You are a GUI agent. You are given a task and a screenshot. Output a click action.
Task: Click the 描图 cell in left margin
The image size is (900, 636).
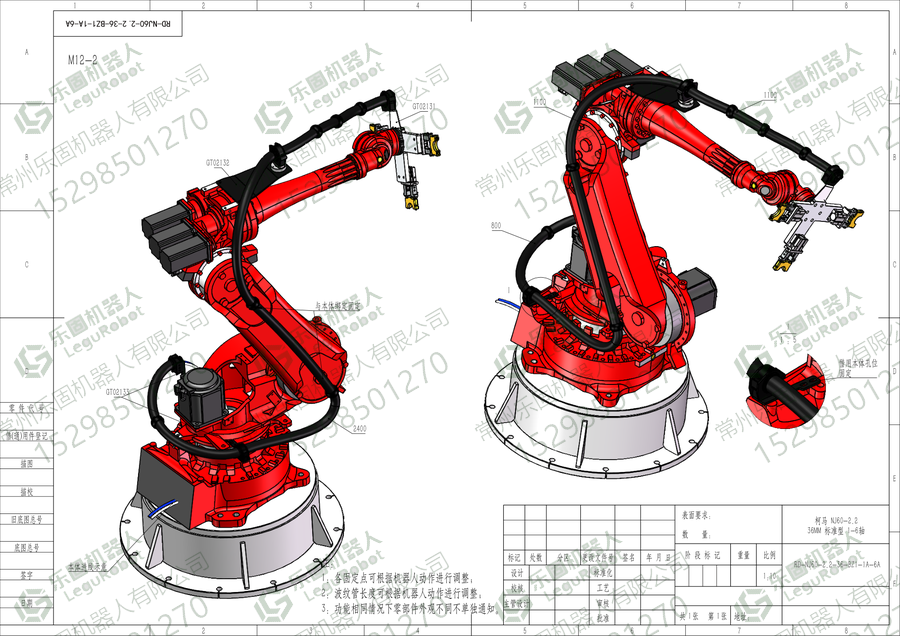coord(27,464)
